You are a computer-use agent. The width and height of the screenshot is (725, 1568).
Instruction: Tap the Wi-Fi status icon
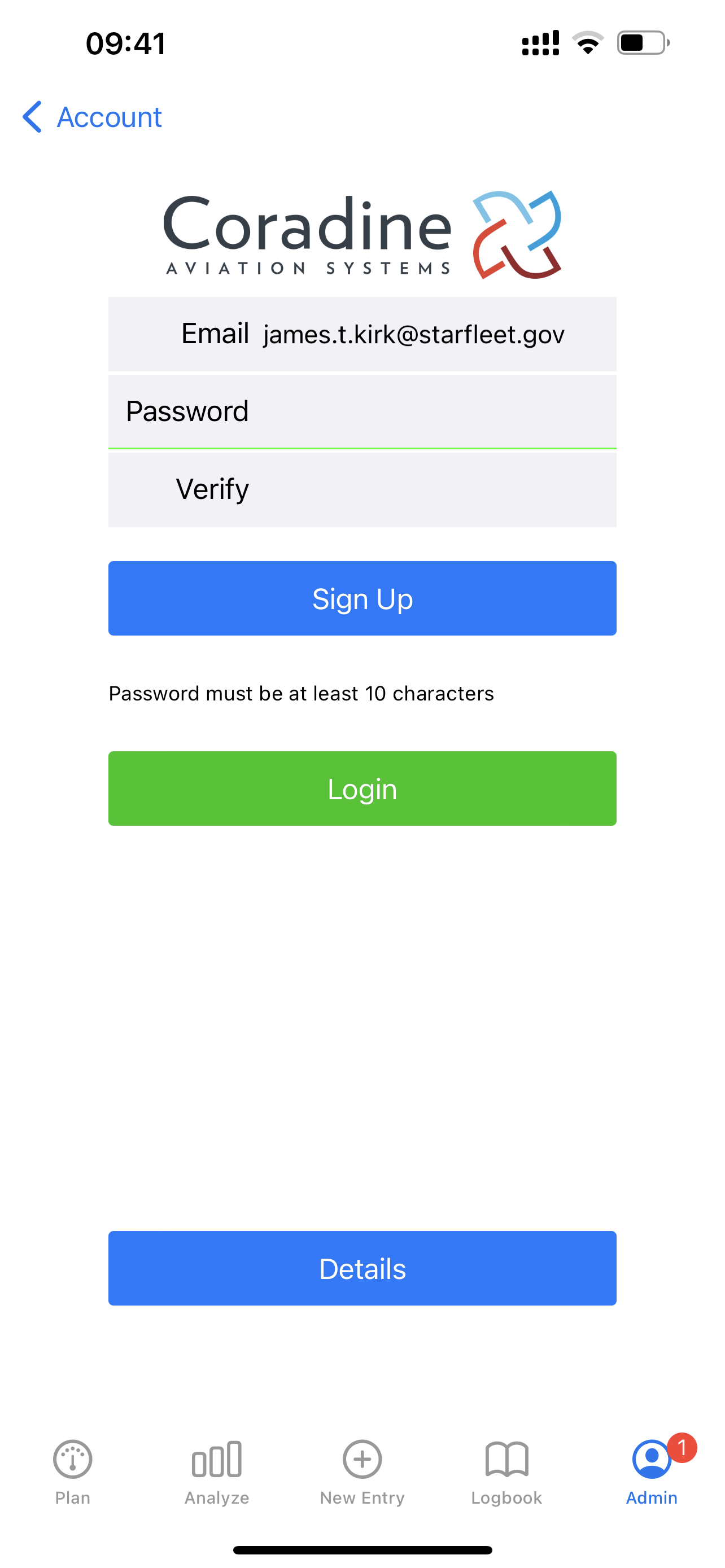587,42
